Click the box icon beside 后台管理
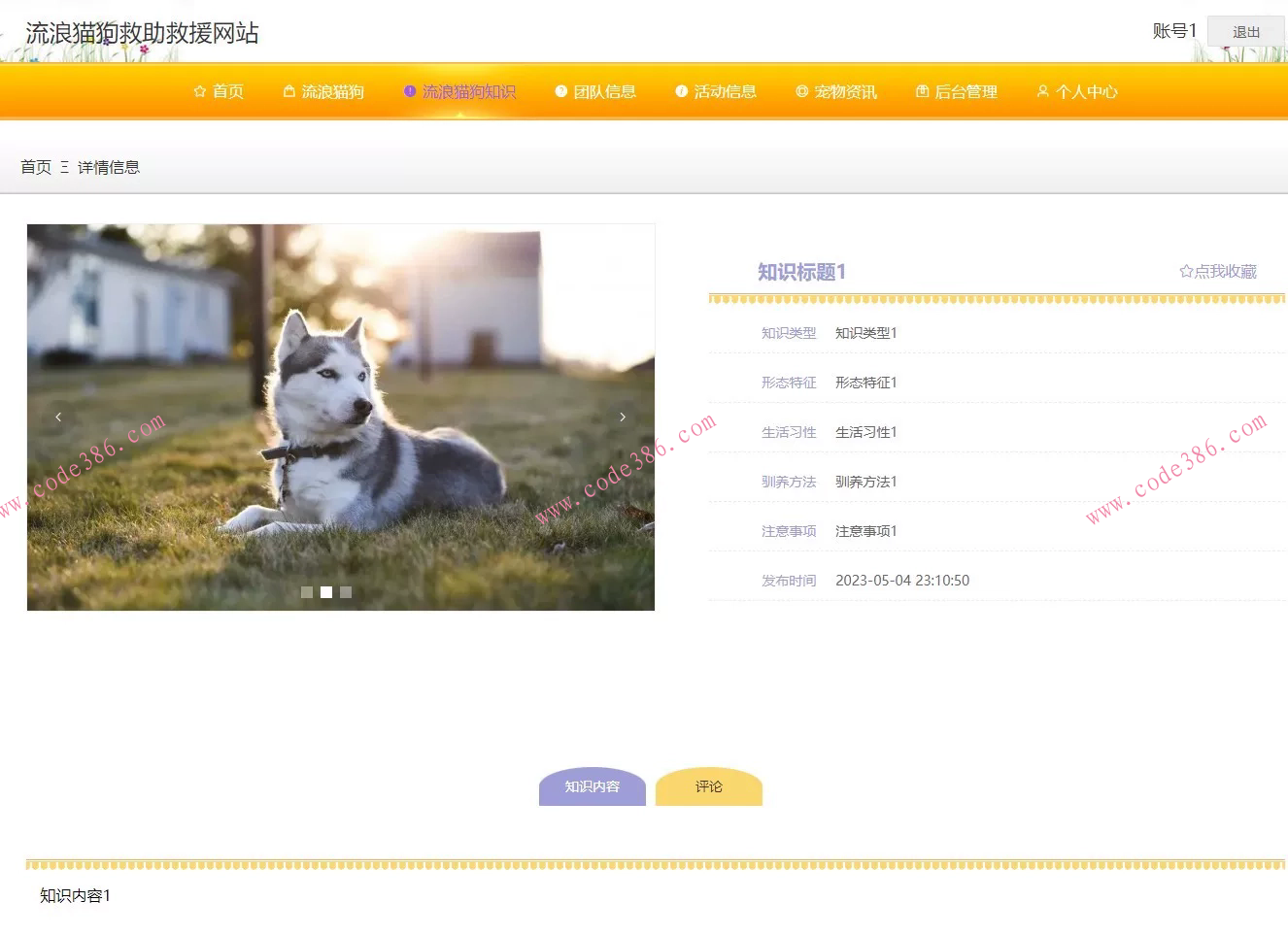This screenshot has height=935, width=1288. (x=923, y=91)
